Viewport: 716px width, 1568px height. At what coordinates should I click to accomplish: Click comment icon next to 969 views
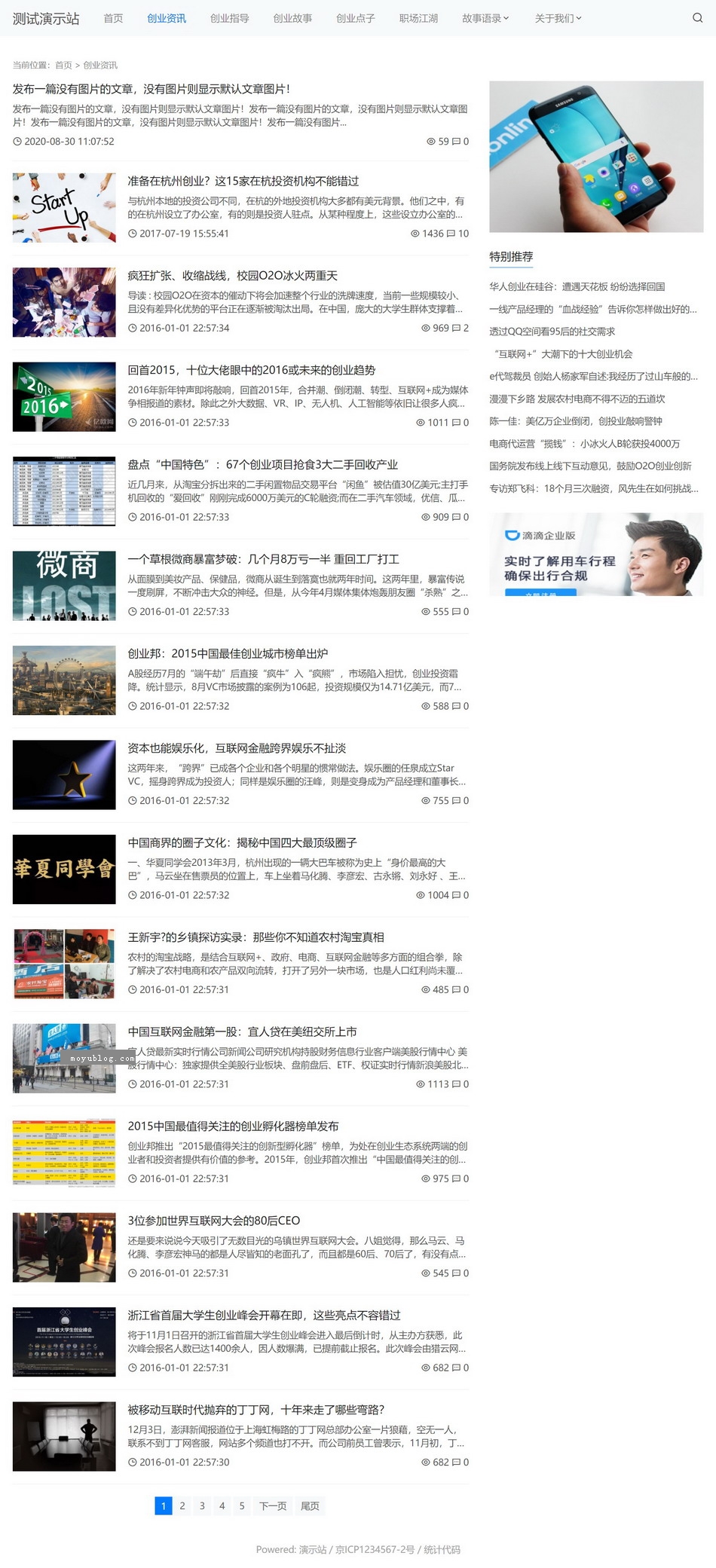456,329
